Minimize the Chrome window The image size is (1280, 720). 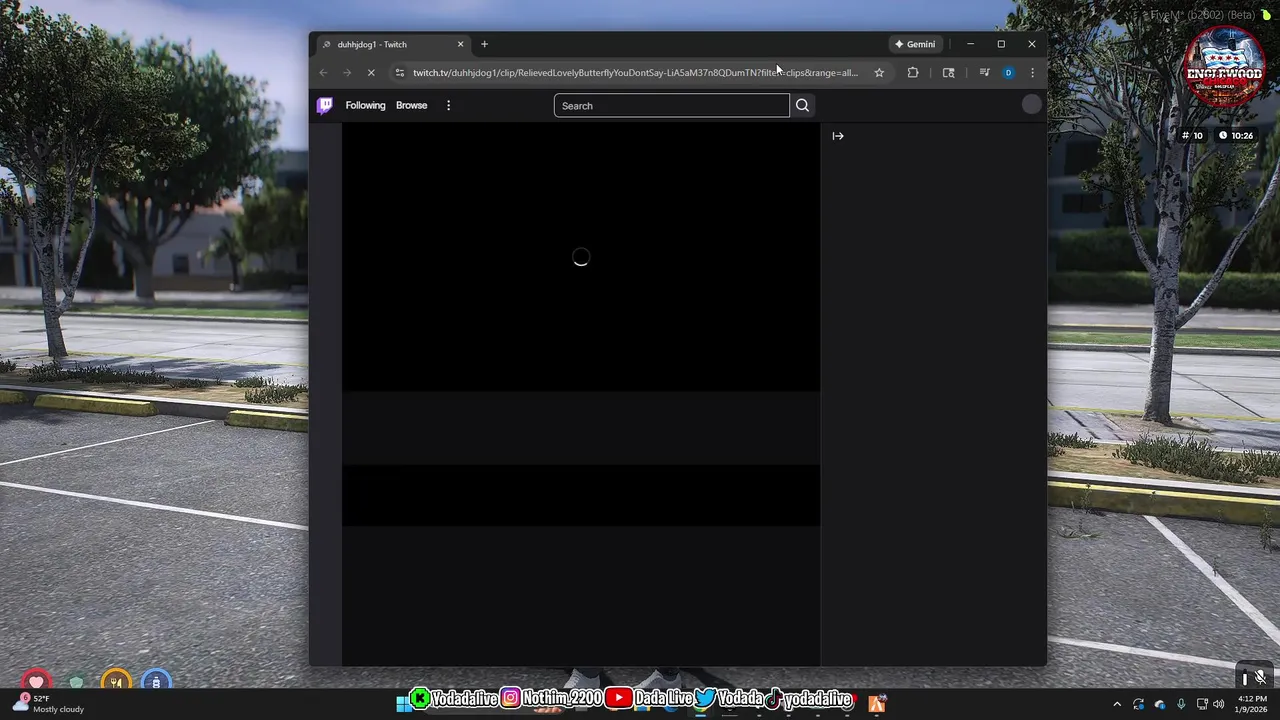(970, 44)
